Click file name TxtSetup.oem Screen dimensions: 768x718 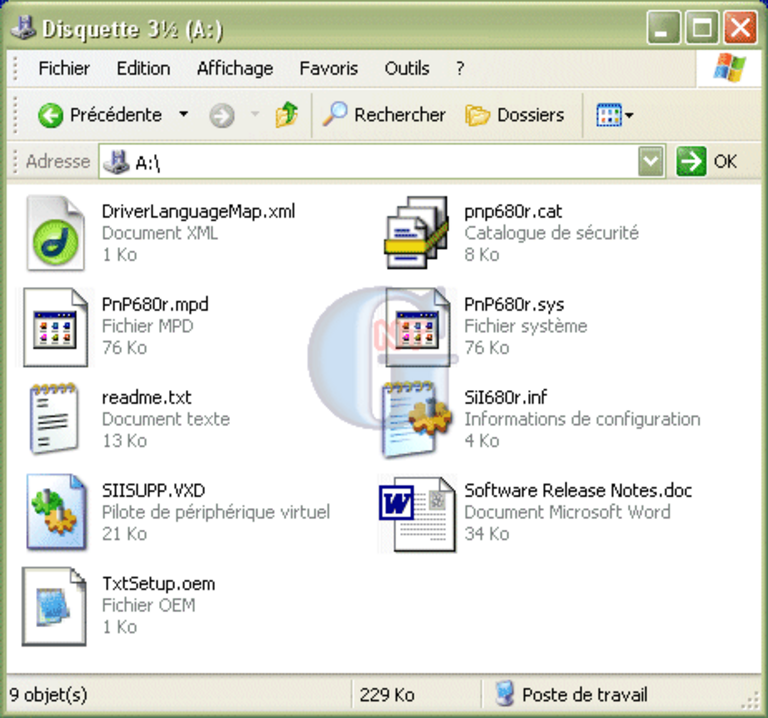click(x=158, y=584)
